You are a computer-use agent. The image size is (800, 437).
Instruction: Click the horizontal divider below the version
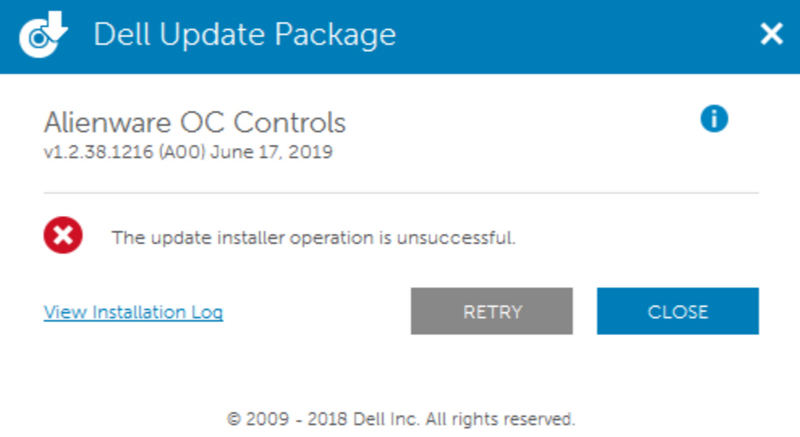coord(400,192)
